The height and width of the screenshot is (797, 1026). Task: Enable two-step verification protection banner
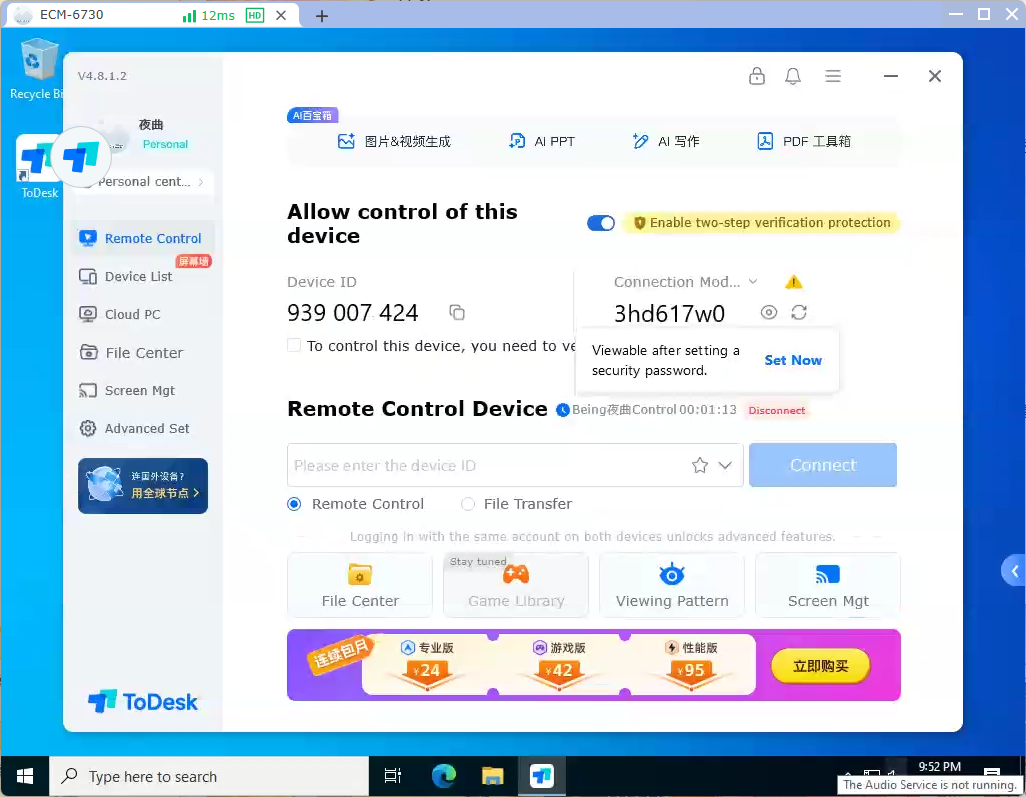point(761,223)
